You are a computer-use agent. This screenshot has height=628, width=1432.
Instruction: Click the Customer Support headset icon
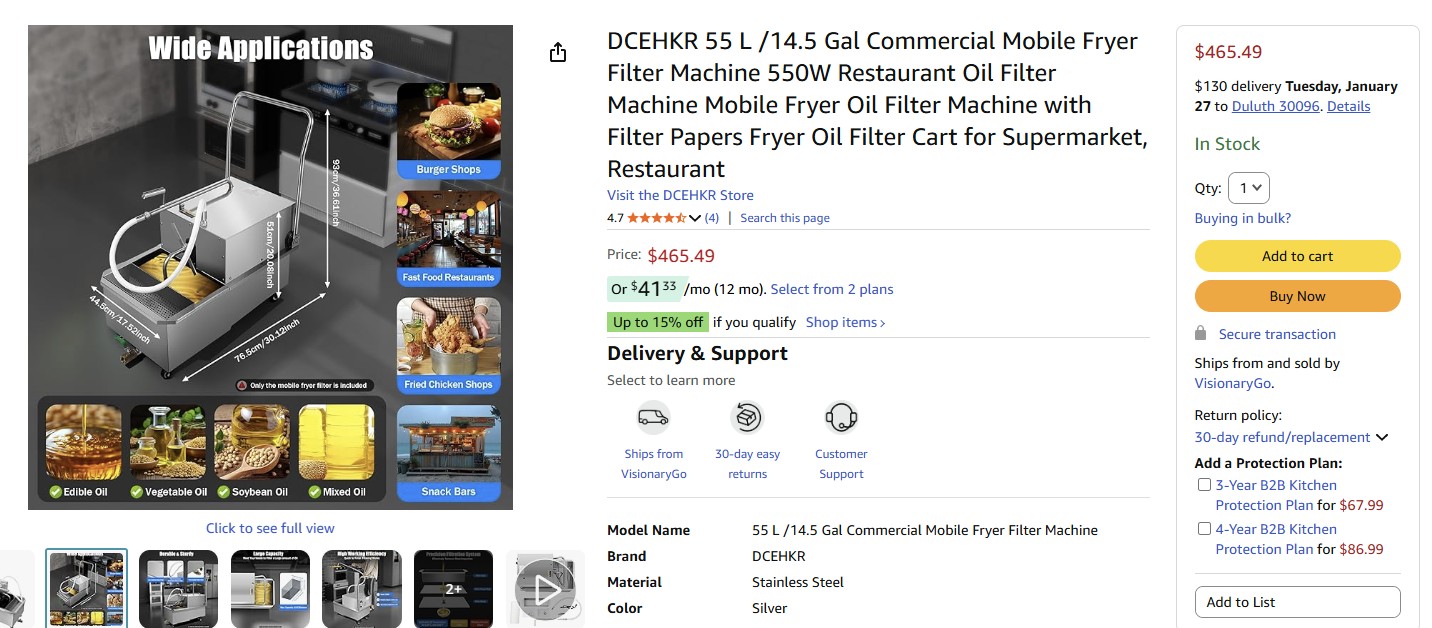(841, 417)
